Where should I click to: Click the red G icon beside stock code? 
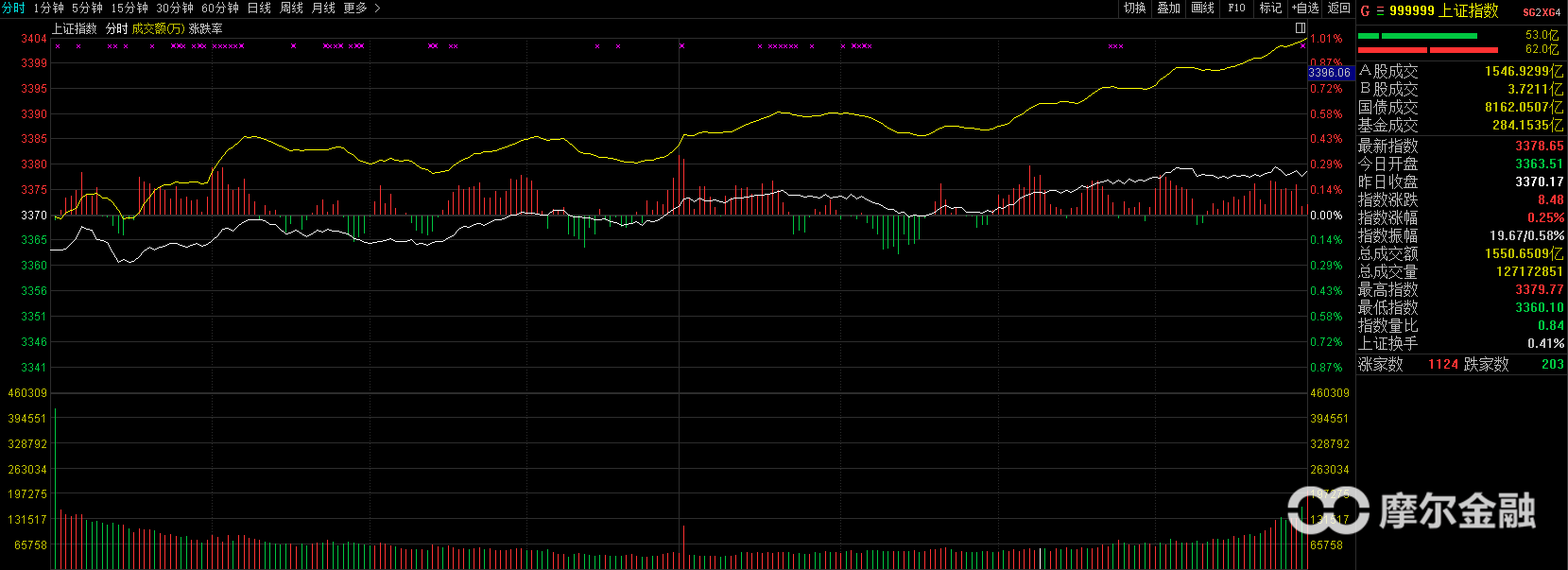click(x=1365, y=11)
